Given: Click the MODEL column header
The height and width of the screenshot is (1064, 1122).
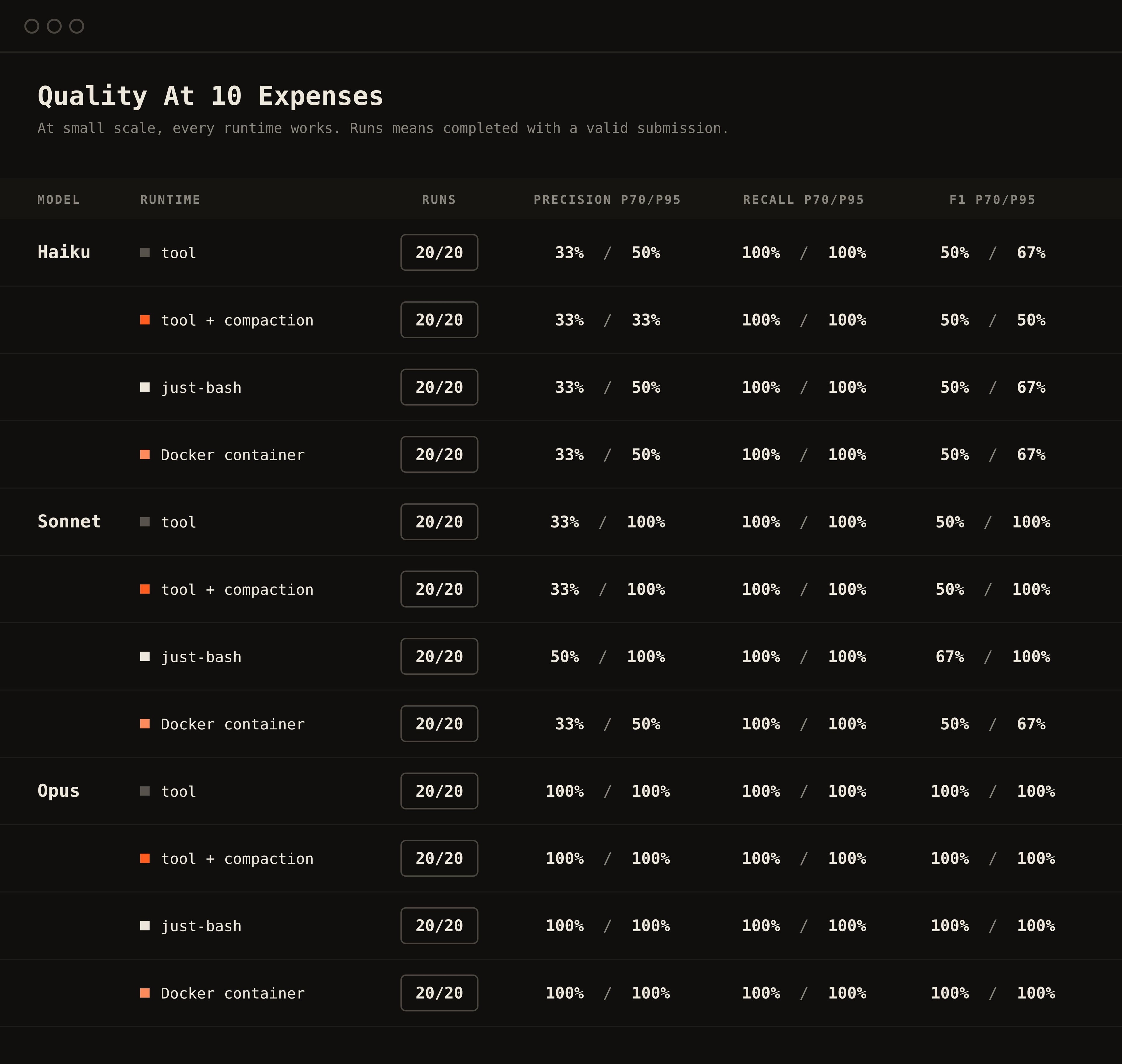Looking at the screenshot, I should click(58, 200).
